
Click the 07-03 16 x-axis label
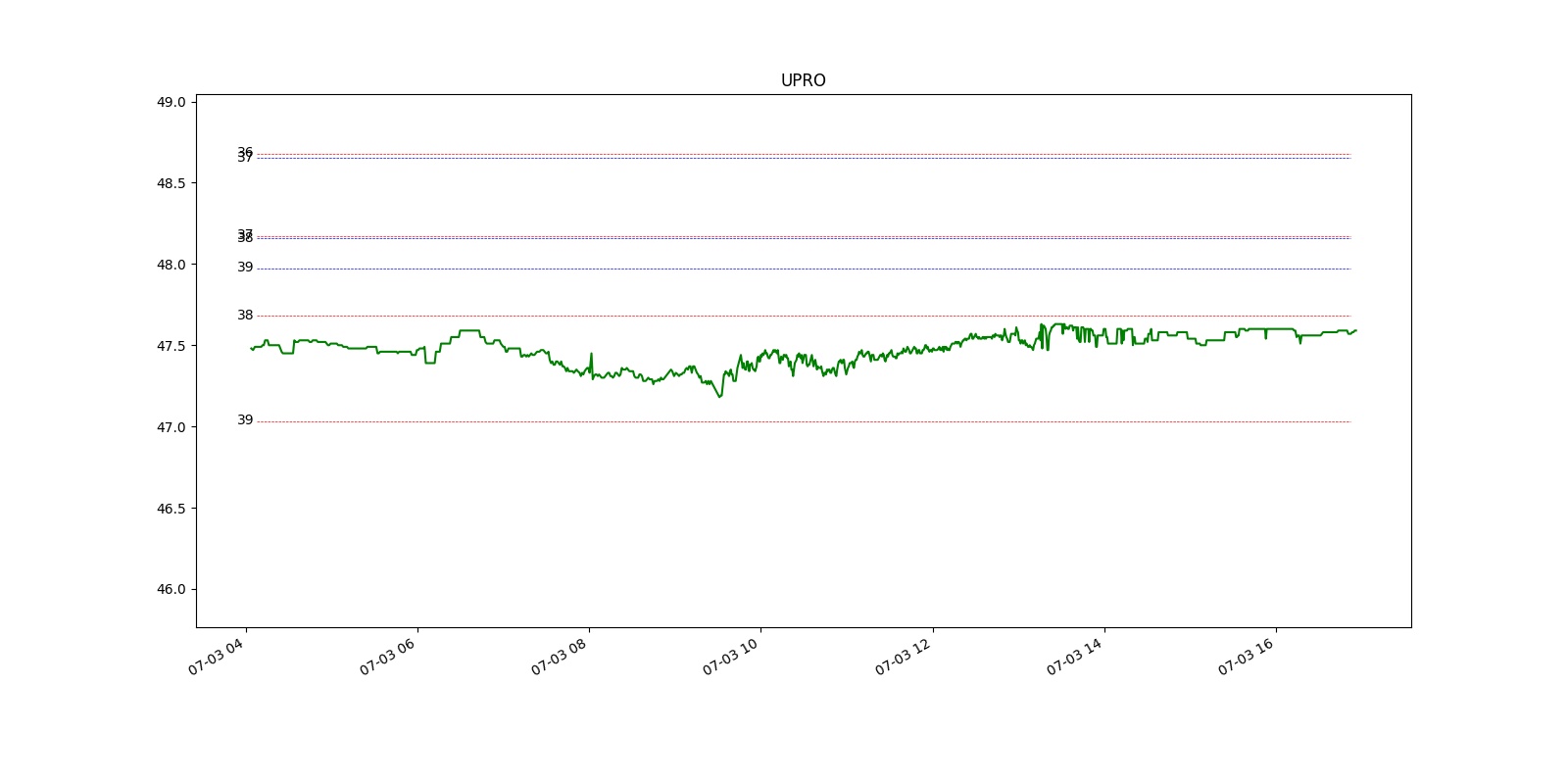coord(1246,656)
